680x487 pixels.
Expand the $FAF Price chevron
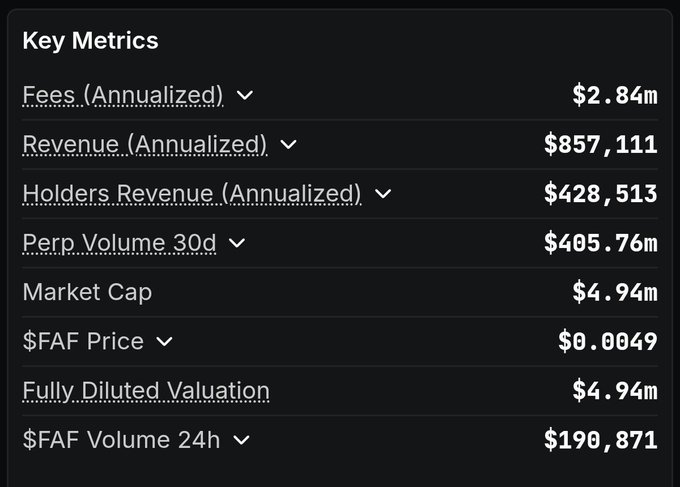165,342
